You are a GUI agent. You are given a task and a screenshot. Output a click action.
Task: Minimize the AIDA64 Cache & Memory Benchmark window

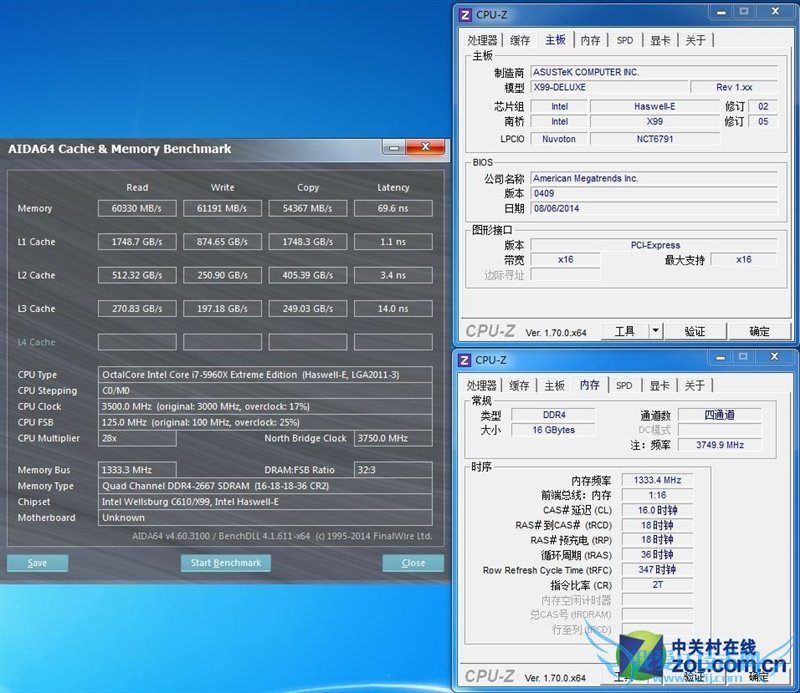coord(393,148)
